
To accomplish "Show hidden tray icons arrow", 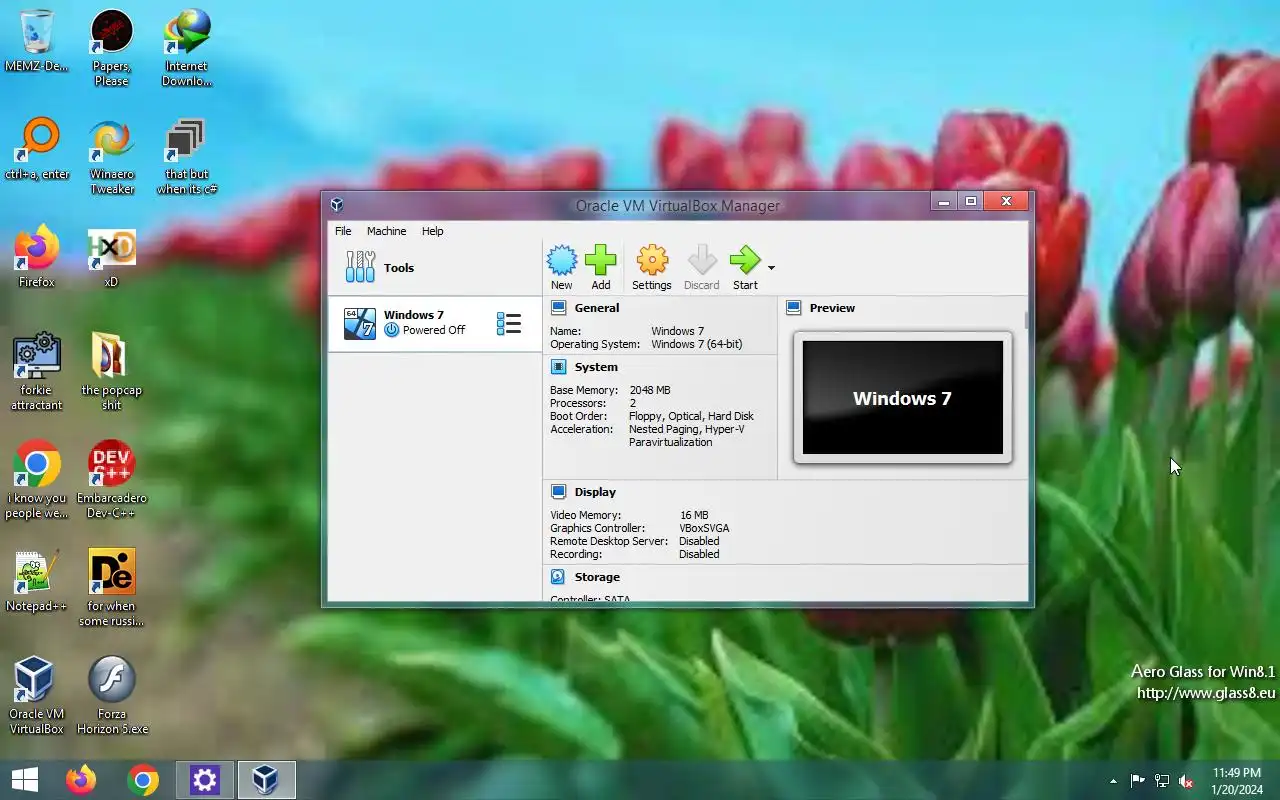I will pos(1113,781).
